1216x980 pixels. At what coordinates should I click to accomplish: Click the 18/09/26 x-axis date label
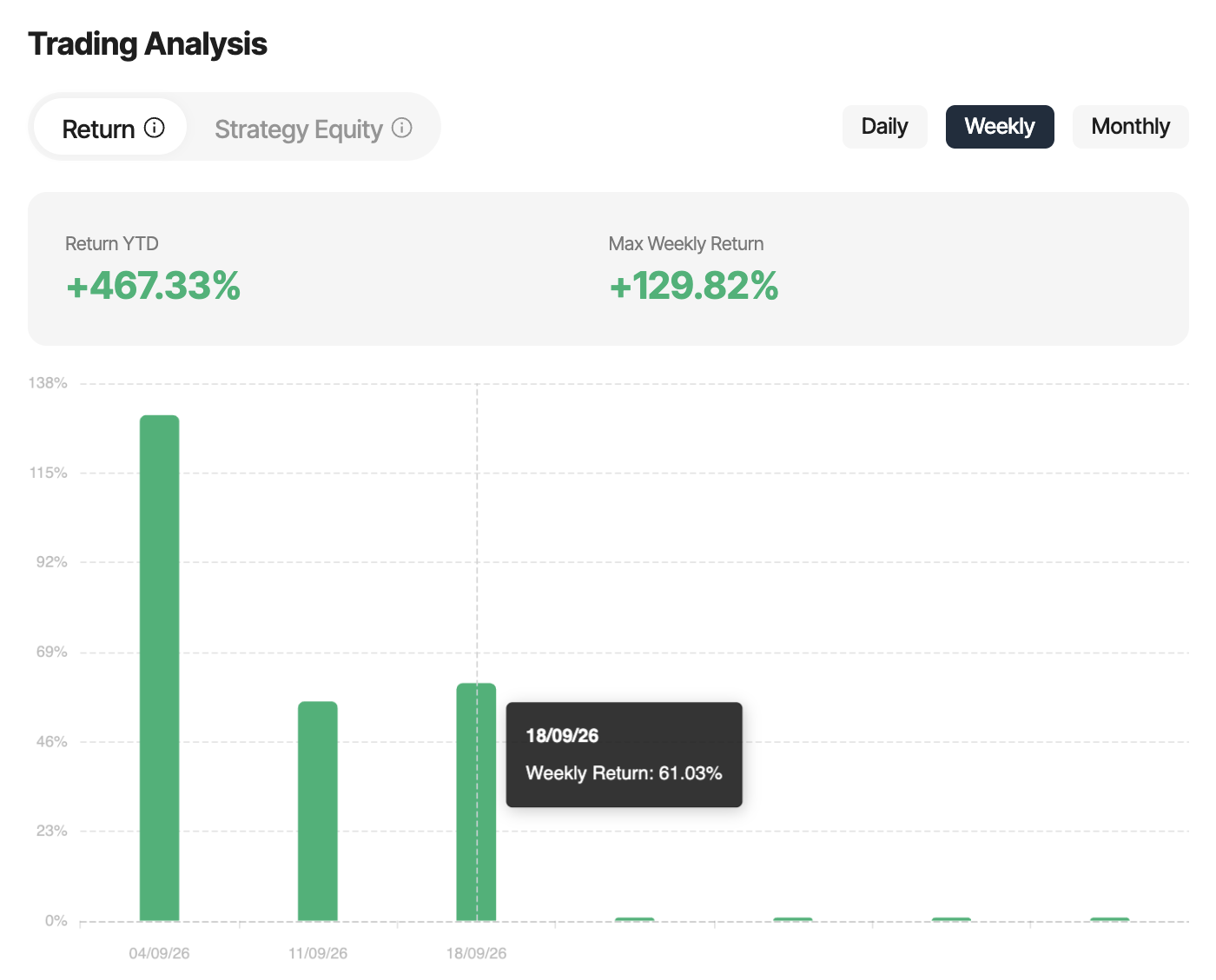[x=476, y=953]
